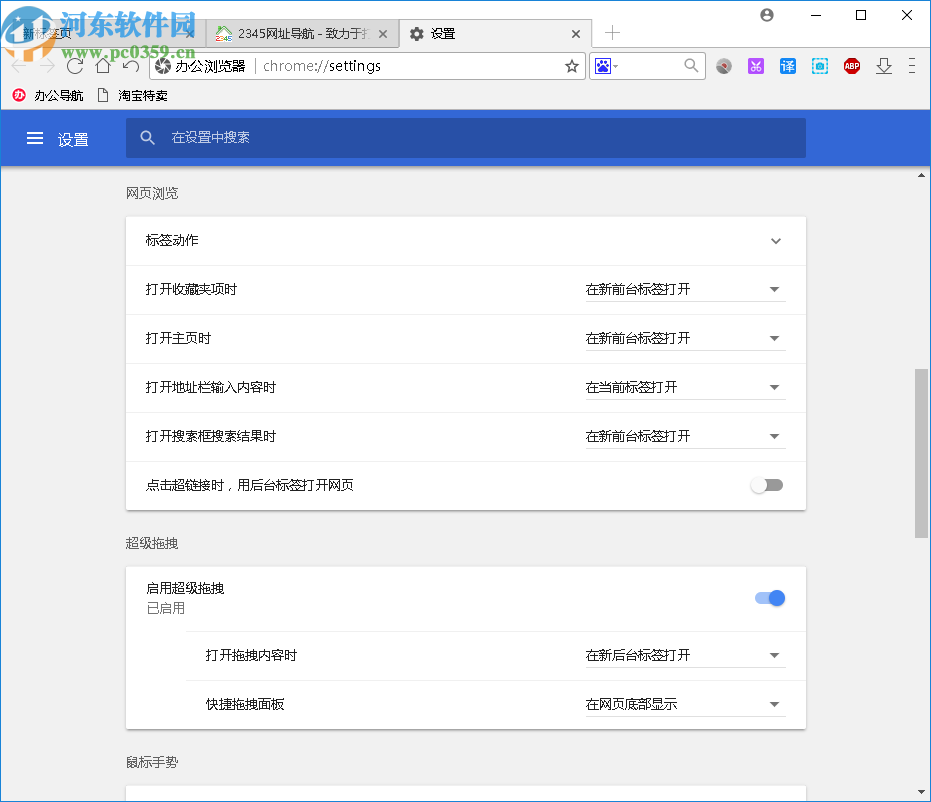This screenshot has width=931, height=802.
Task: Open the browser's three-dot main menu
Action: tap(913, 66)
